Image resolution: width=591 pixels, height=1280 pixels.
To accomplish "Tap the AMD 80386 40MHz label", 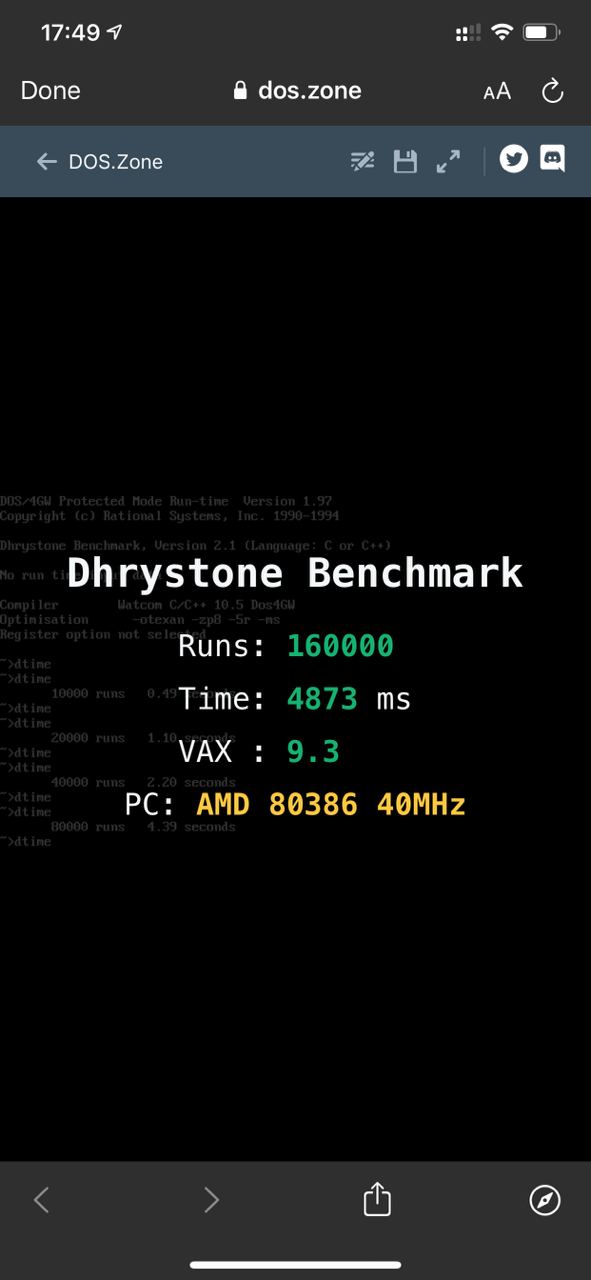I will pos(331,804).
